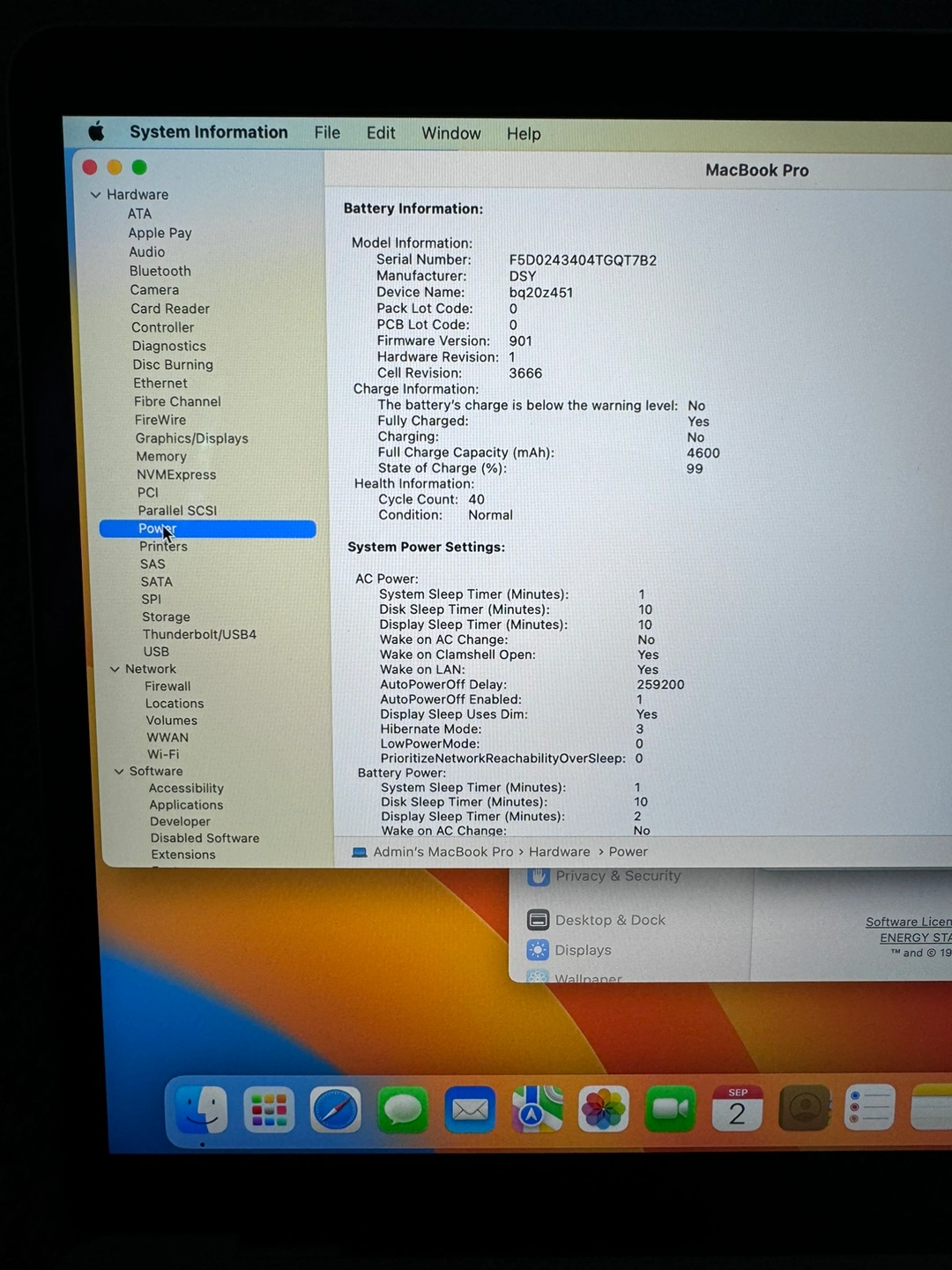Open Messages app in Dock

403,1109
